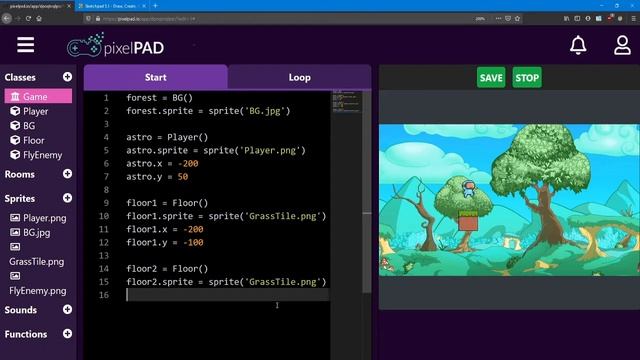The image size is (640, 360).
Task: Add a new sound with the Sounds plus icon
Action: (67, 309)
